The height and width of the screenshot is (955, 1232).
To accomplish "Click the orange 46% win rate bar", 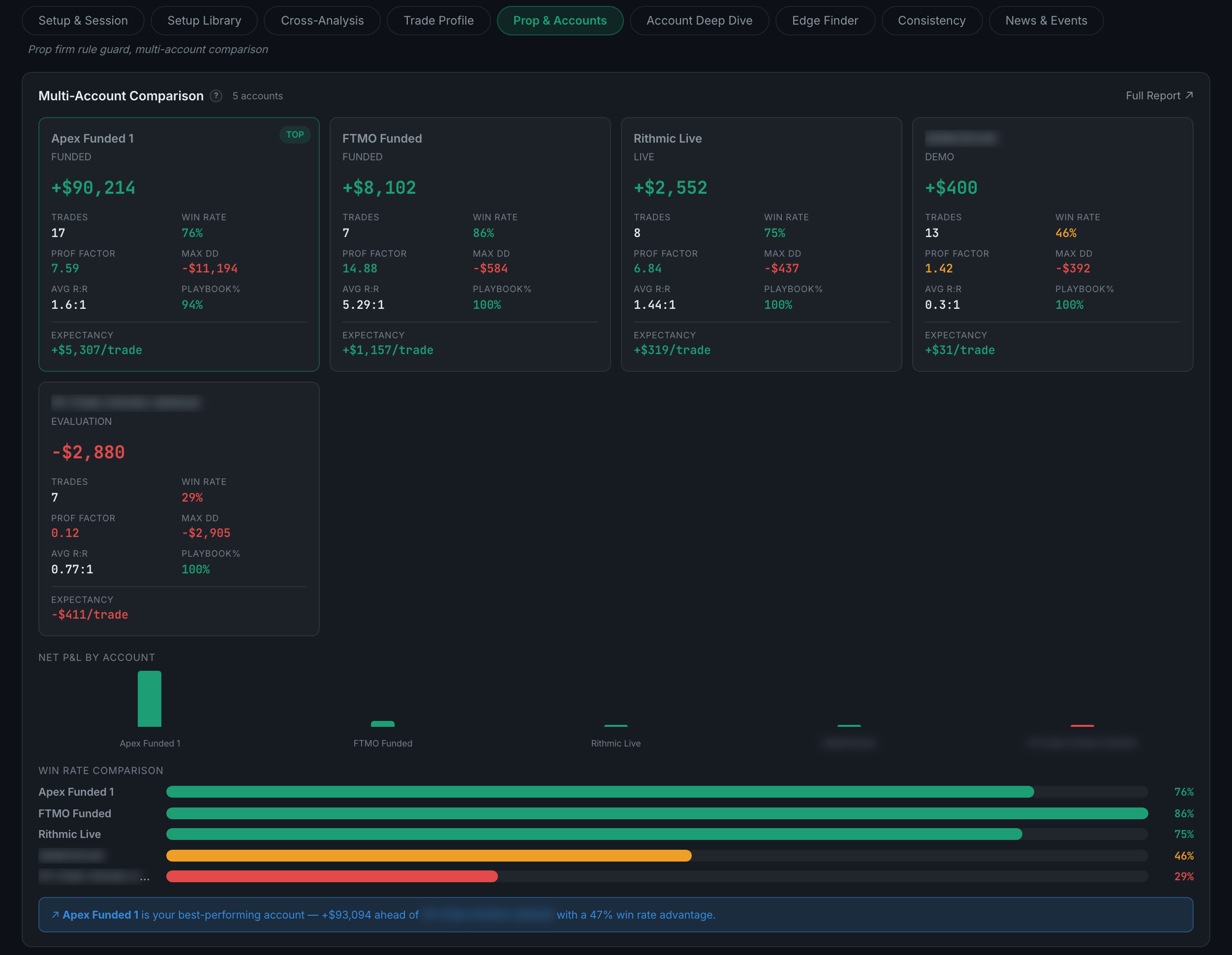I will click(429, 855).
